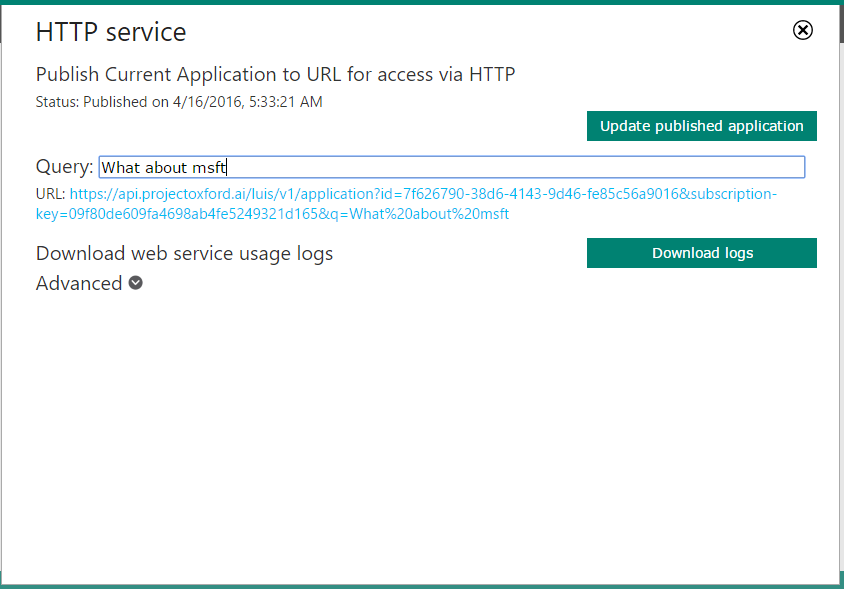
Task: Click the Advanced label text
Action: (79, 283)
